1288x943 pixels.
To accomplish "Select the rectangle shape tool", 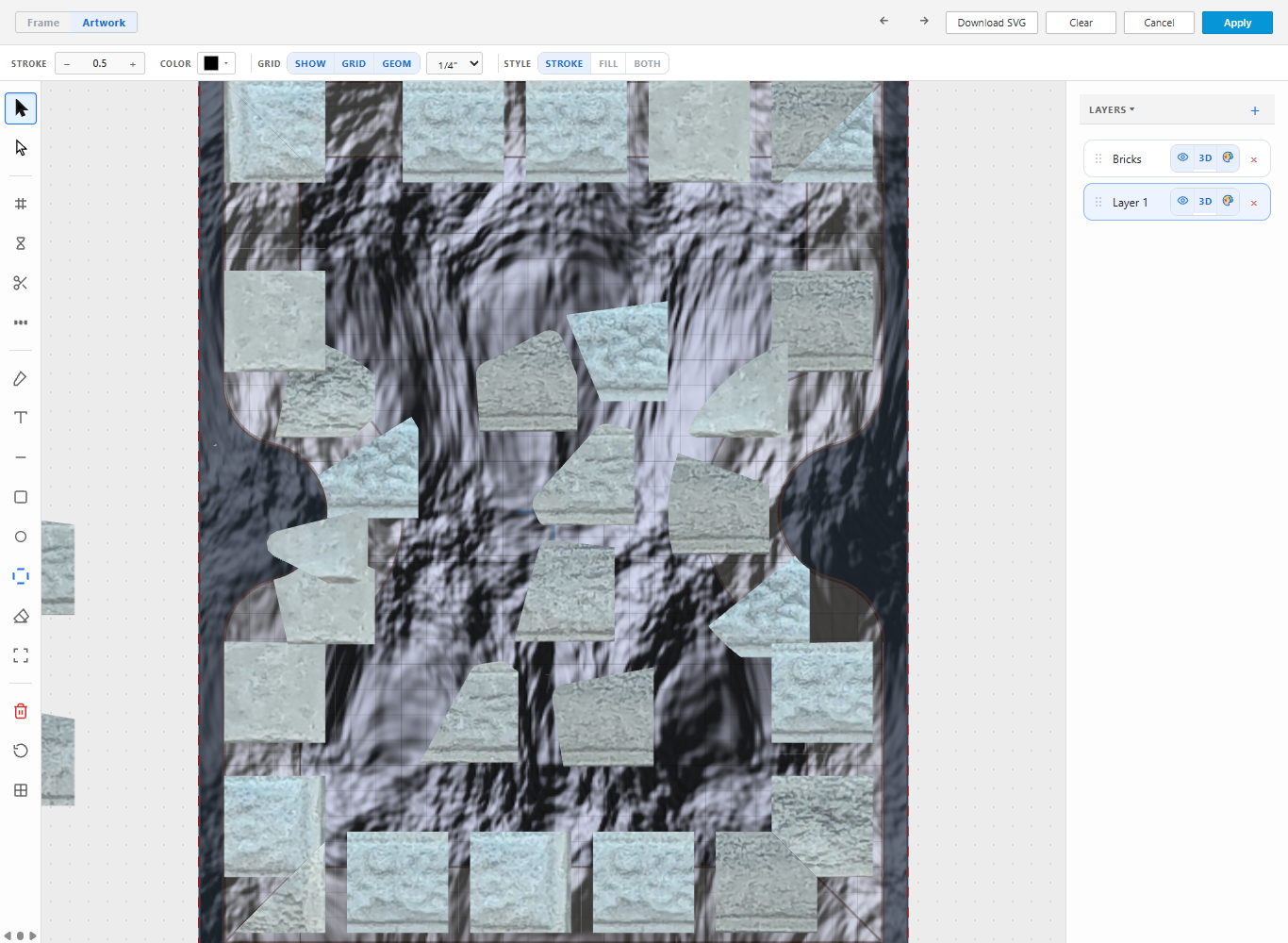I will click(21, 497).
